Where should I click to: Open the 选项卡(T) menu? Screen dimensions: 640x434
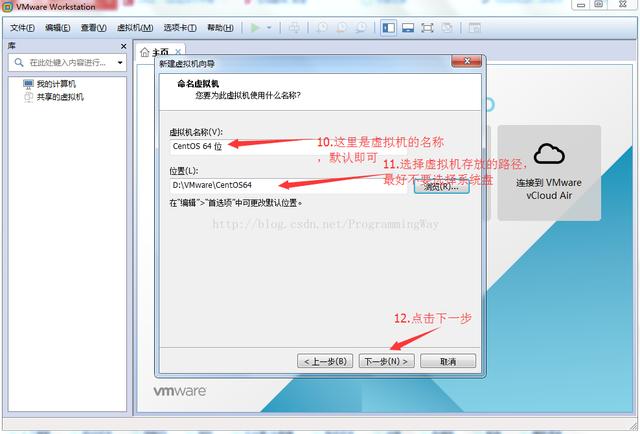pyautogui.click(x=181, y=27)
